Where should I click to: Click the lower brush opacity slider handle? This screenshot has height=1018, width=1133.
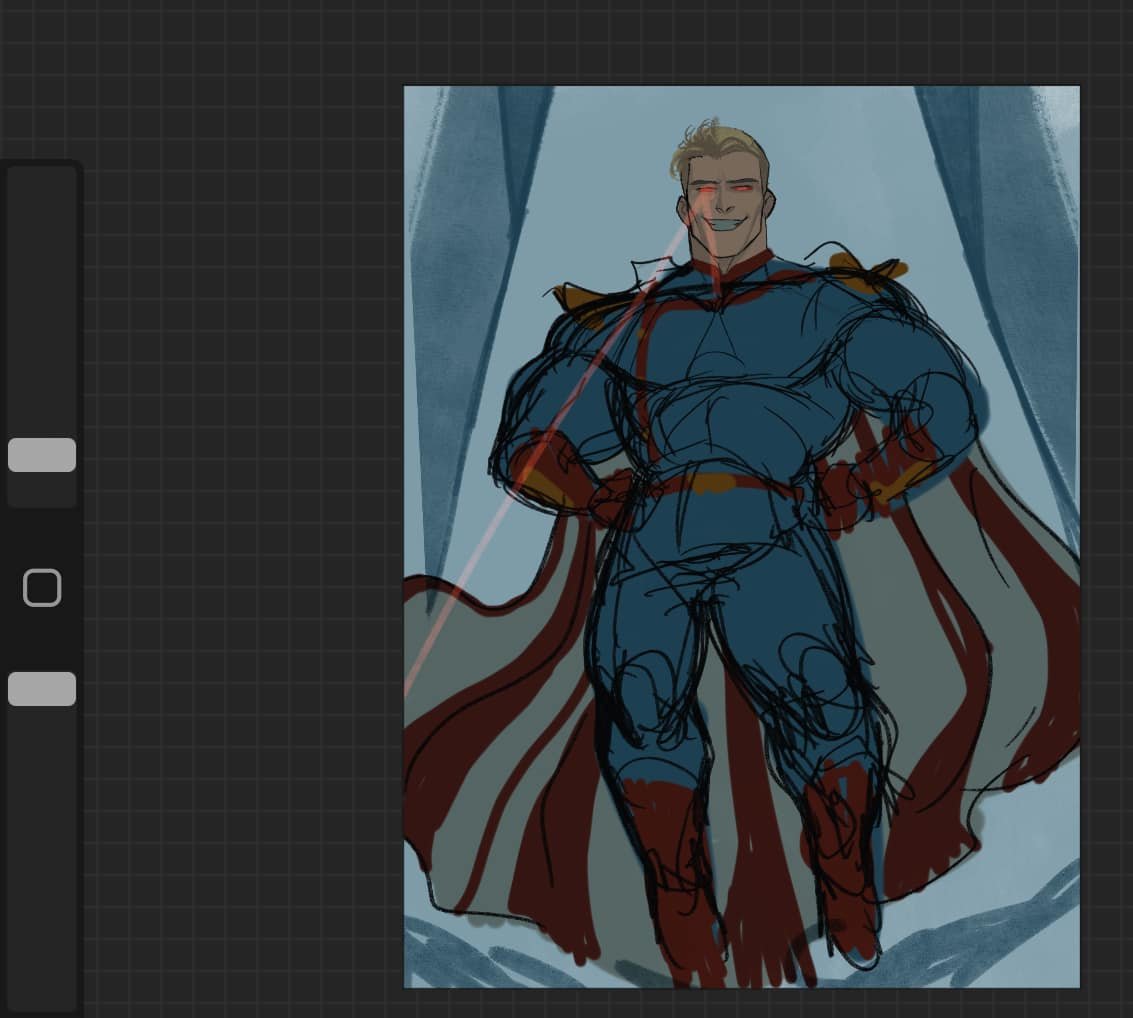(42, 689)
